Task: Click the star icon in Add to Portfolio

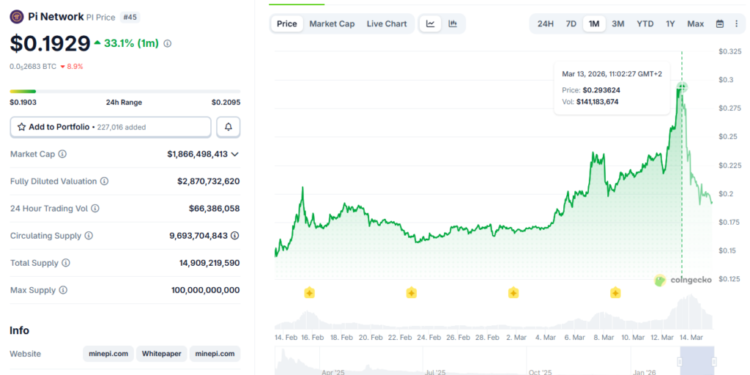Action: click(x=22, y=127)
